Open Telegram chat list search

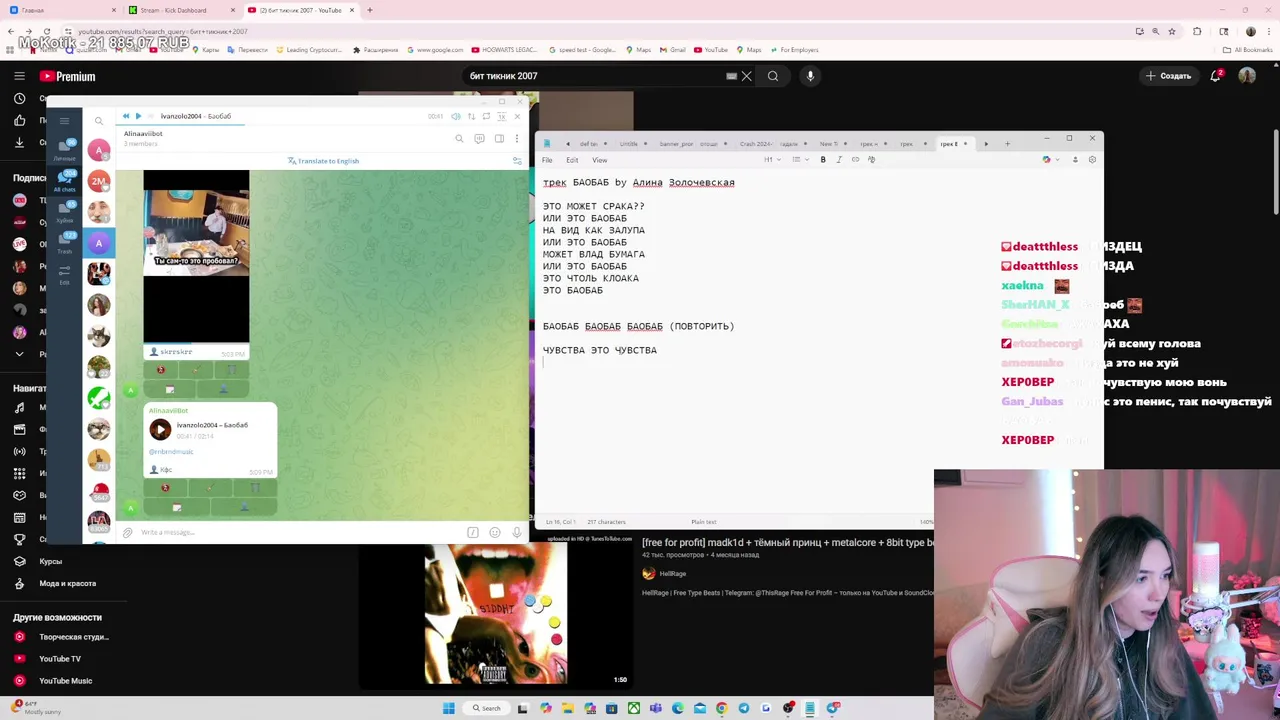click(x=99, y=121)
